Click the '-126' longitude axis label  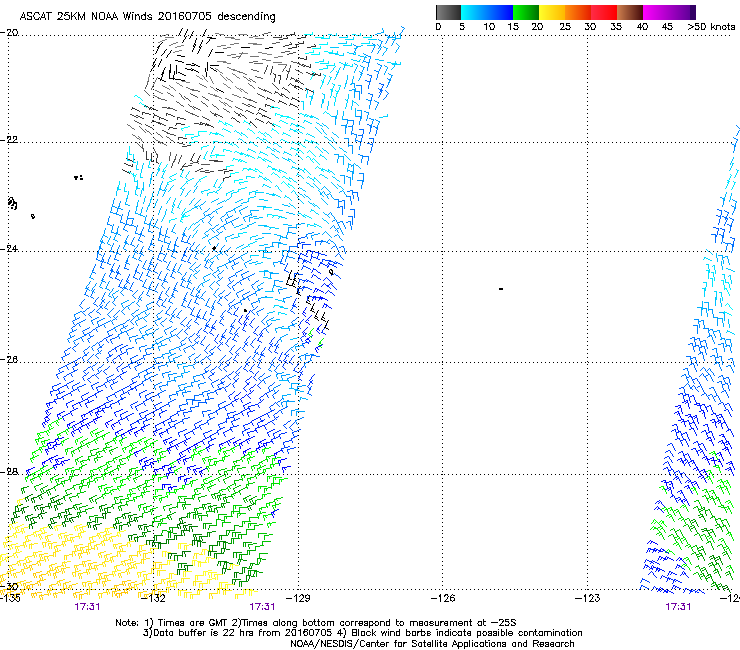coord(443,598)
